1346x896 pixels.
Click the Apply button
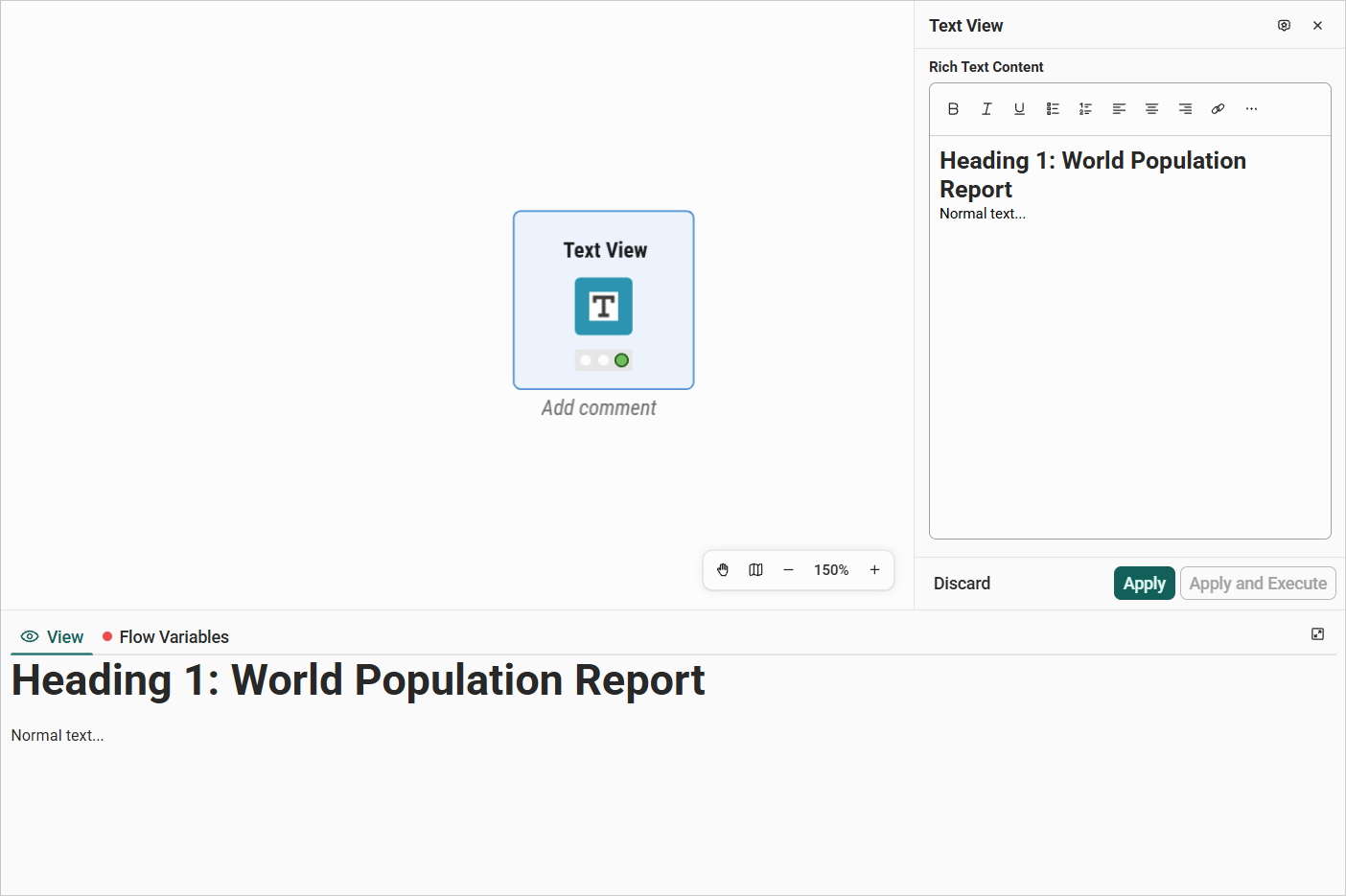[x=1145, y=584]
